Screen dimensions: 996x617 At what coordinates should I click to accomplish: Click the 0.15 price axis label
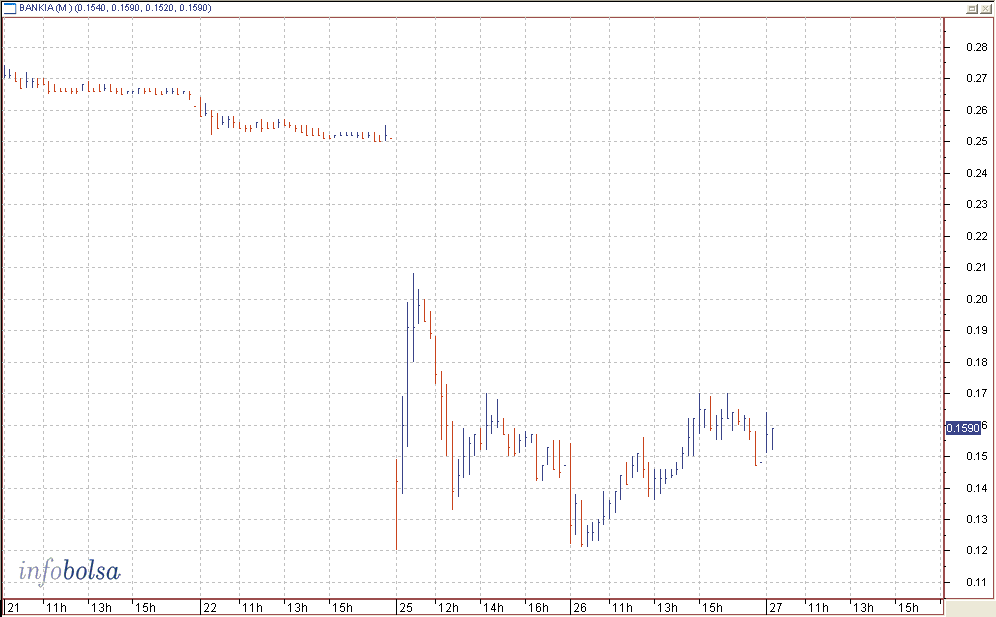976,456
